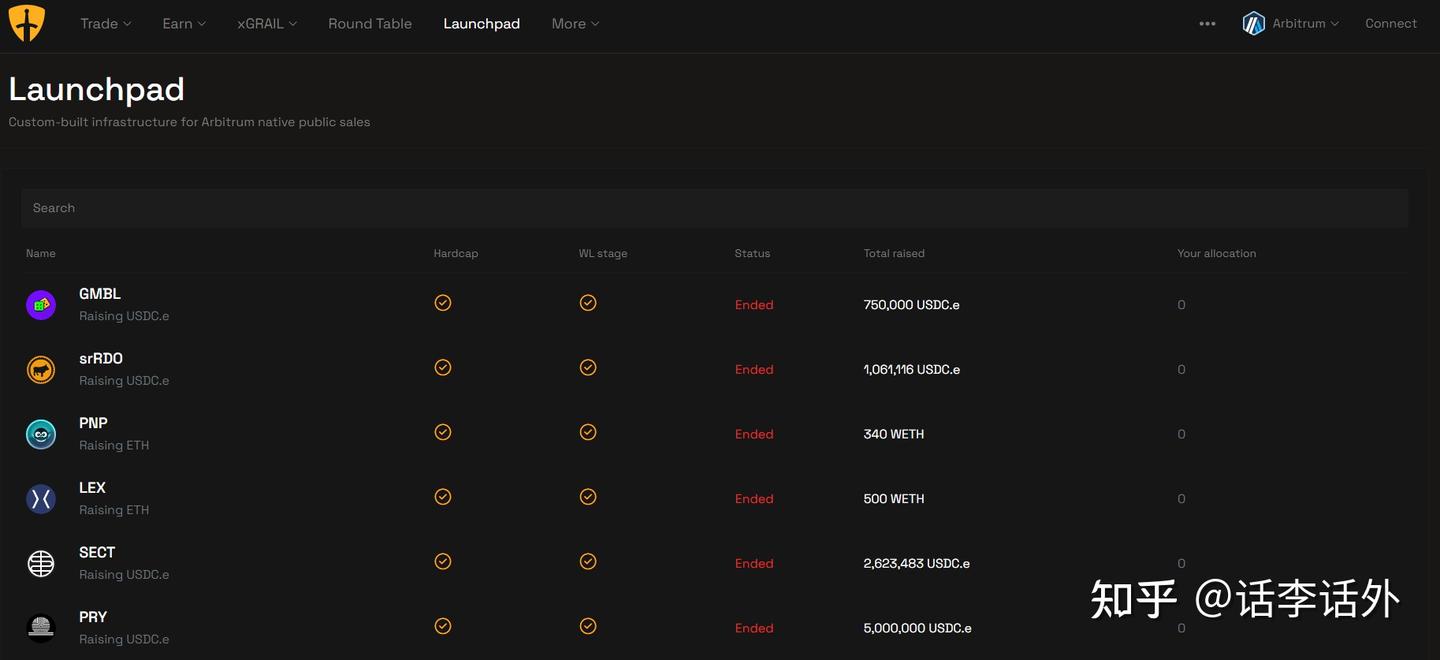Open the three-dots overflow menu icon

pyautogui.click(x=1207, y=24)
